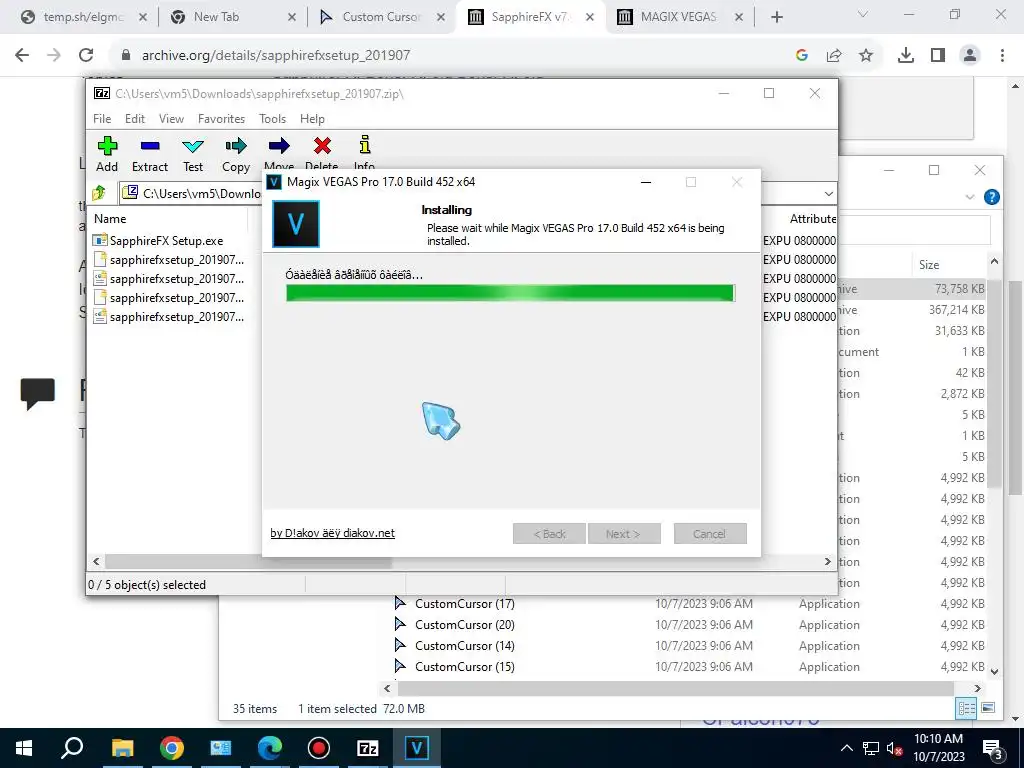Bookmark this page with the star icon

pyautogui.click(x=866, y=56)
